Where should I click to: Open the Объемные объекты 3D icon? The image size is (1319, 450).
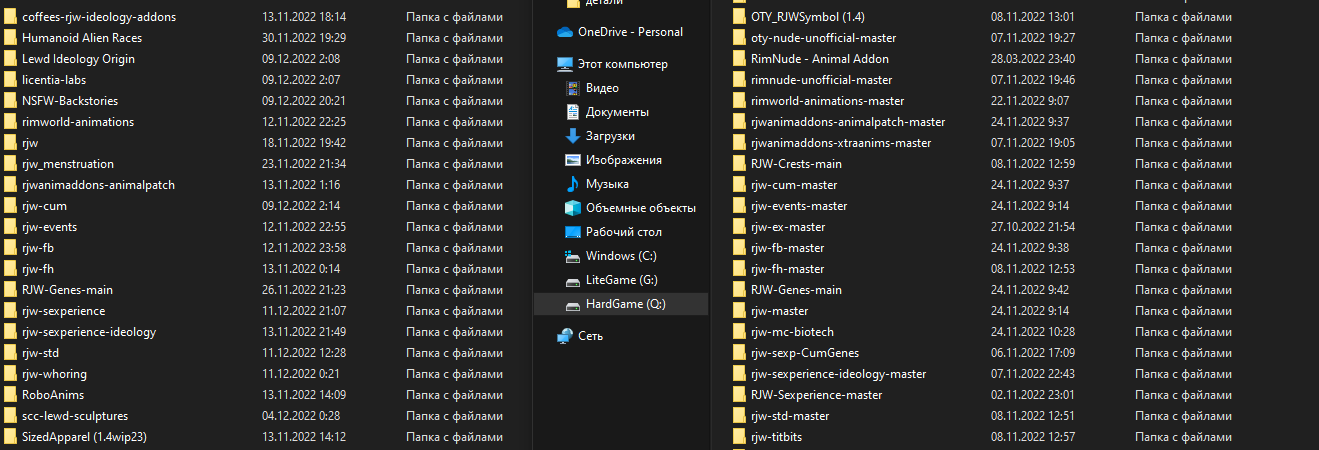(573, 208)
